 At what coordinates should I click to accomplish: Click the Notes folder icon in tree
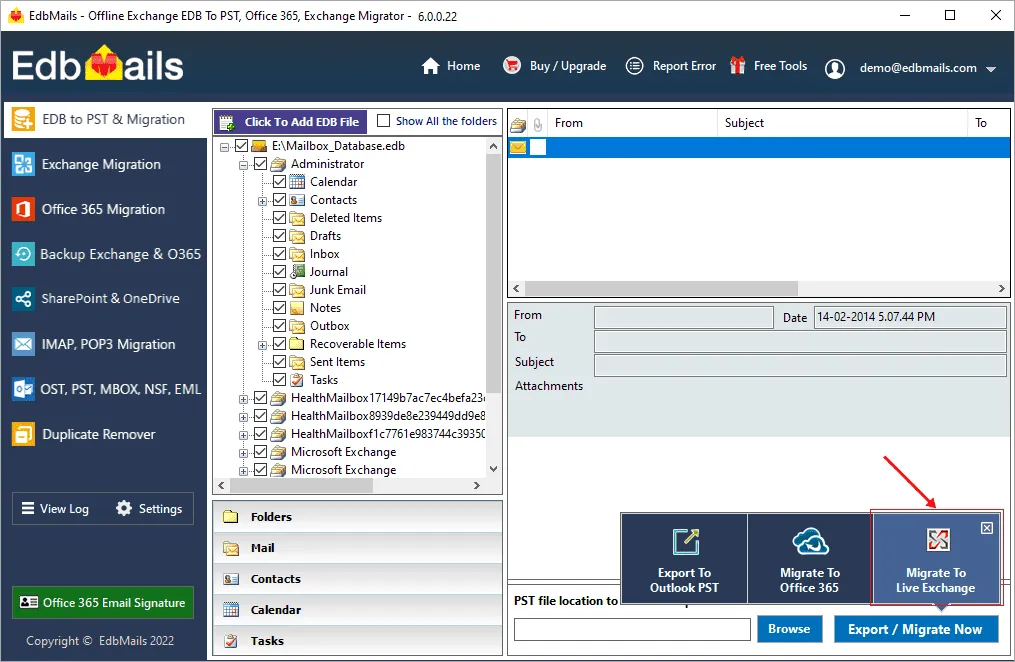tap(297, 308)
